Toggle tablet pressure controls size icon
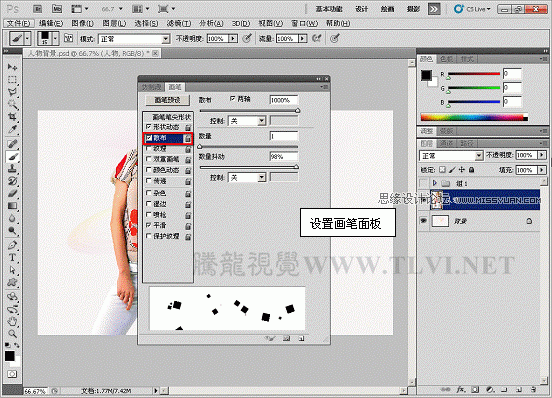Image resolution: width=552 pixels, height=398 pixels. (334, 38)
